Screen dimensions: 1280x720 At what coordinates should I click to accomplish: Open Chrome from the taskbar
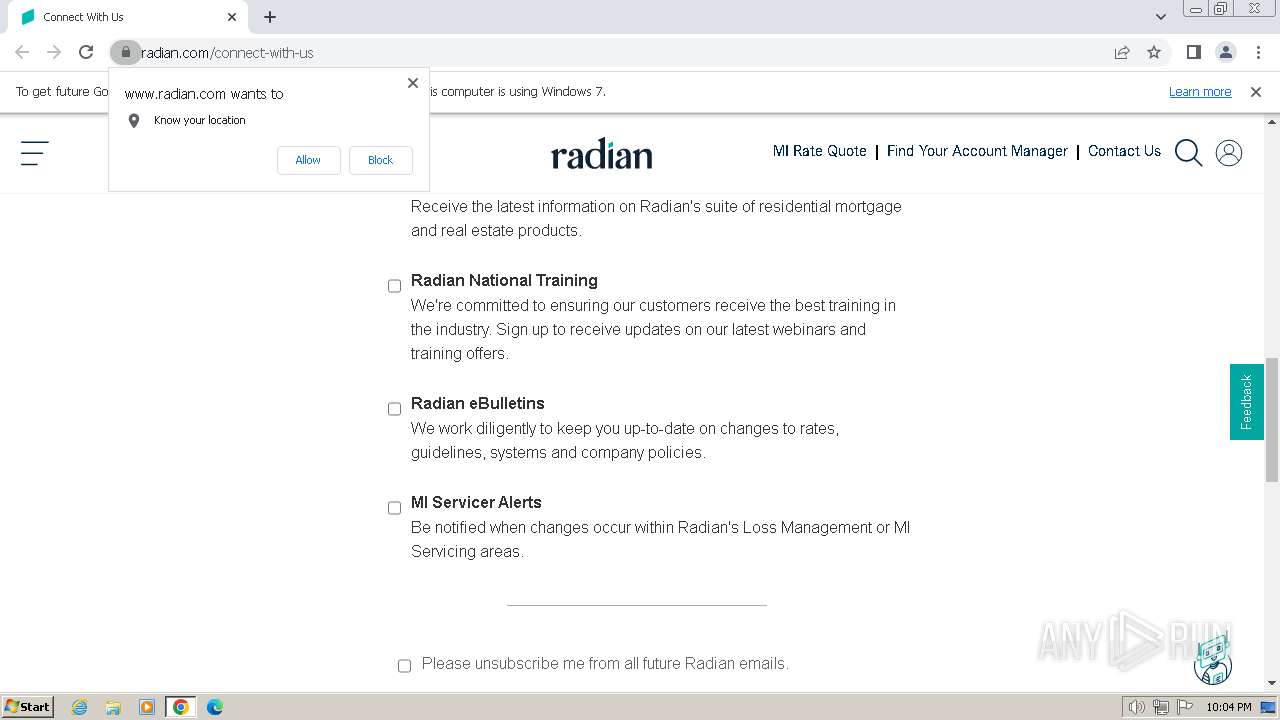181,707
